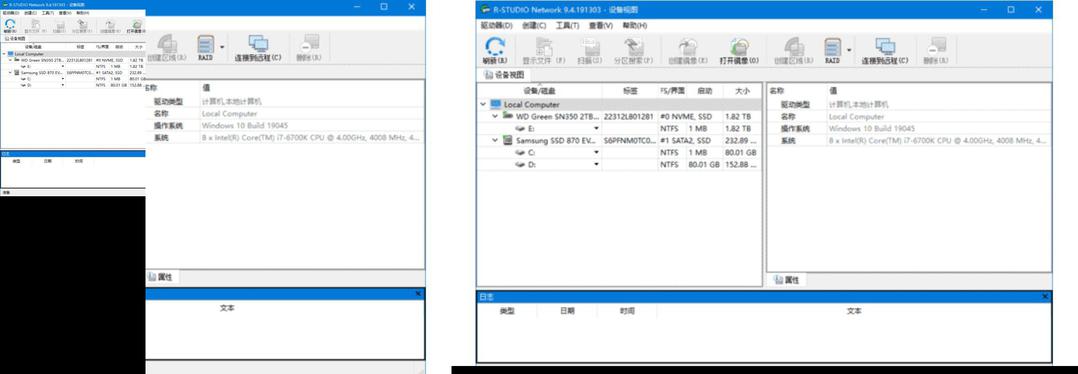Open the E: drive dropdown arrow in the right window
This screenshot has width=1078, height=374.
pos(596,129)
